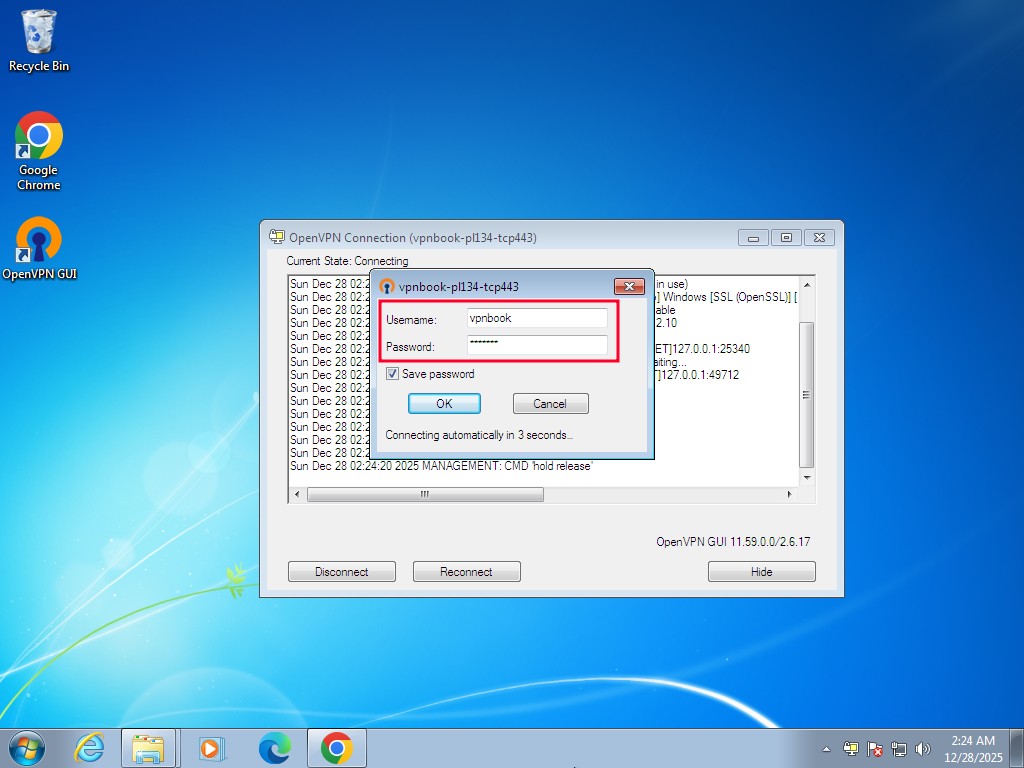The width and height of the screenshot is (1024, 768).
Task: Click the Reconnect button
Action: point(466,572)
